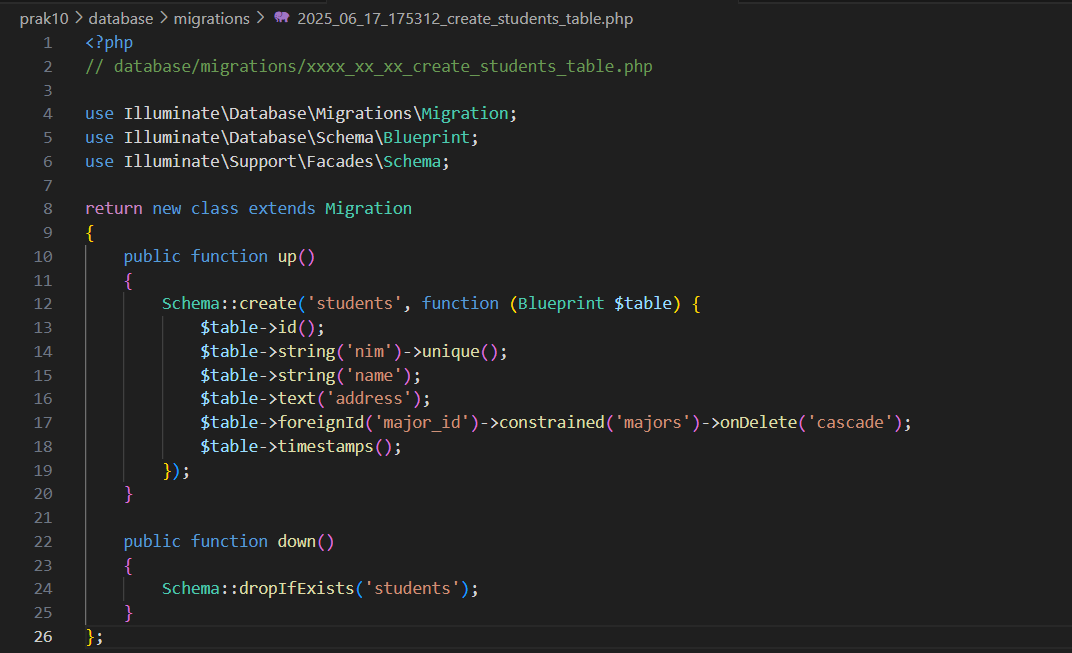
Task: Click the opening <?php tag
Action: (109, 42)
